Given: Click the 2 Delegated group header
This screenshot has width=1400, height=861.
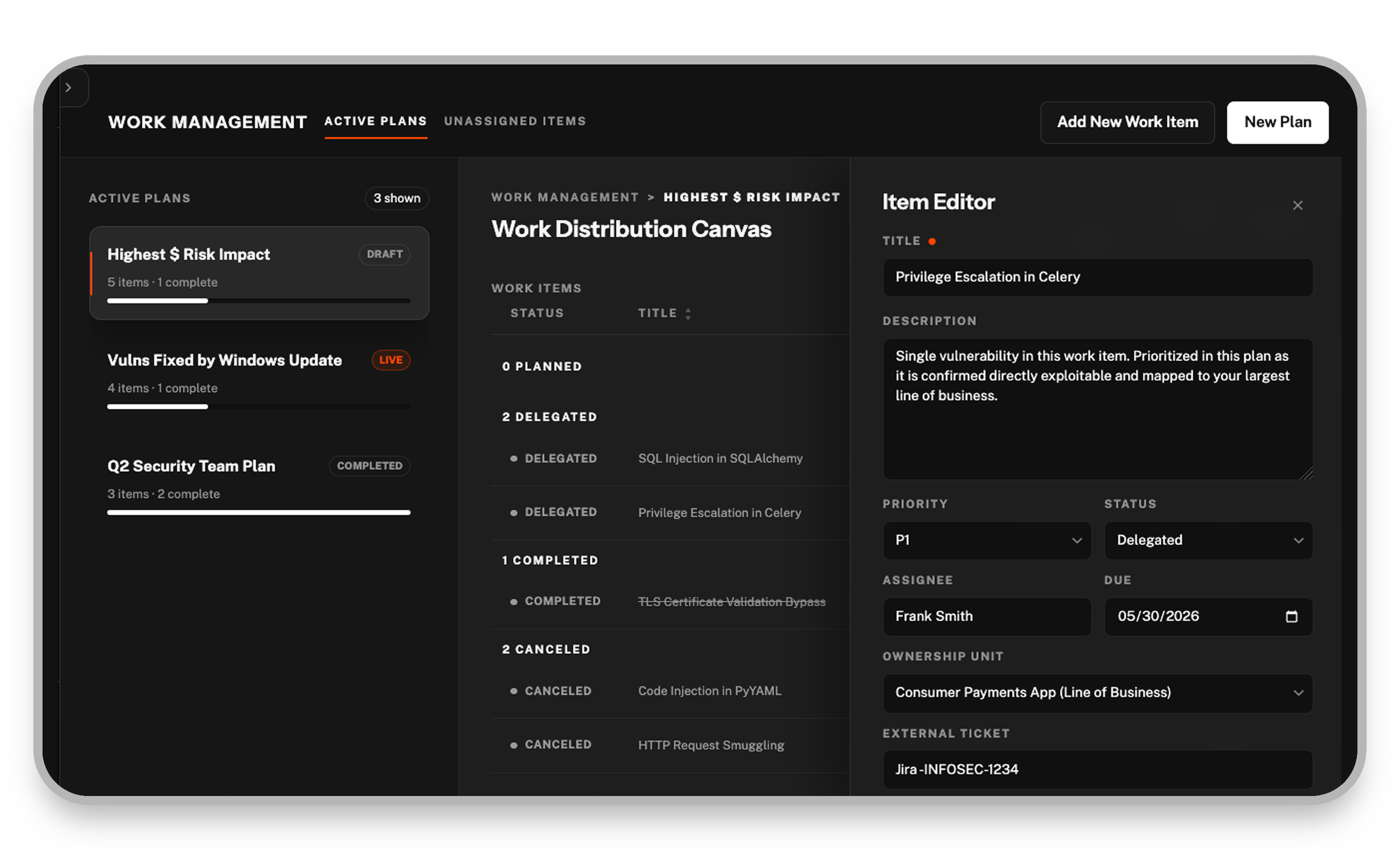Looking at the screenshot, I should click(x=549, y=418).
